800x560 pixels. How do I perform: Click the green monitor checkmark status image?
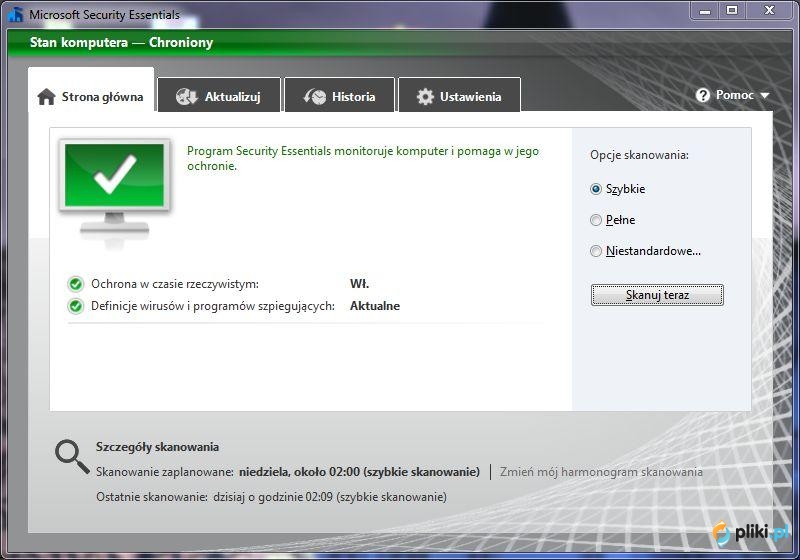tap(115, 189)
